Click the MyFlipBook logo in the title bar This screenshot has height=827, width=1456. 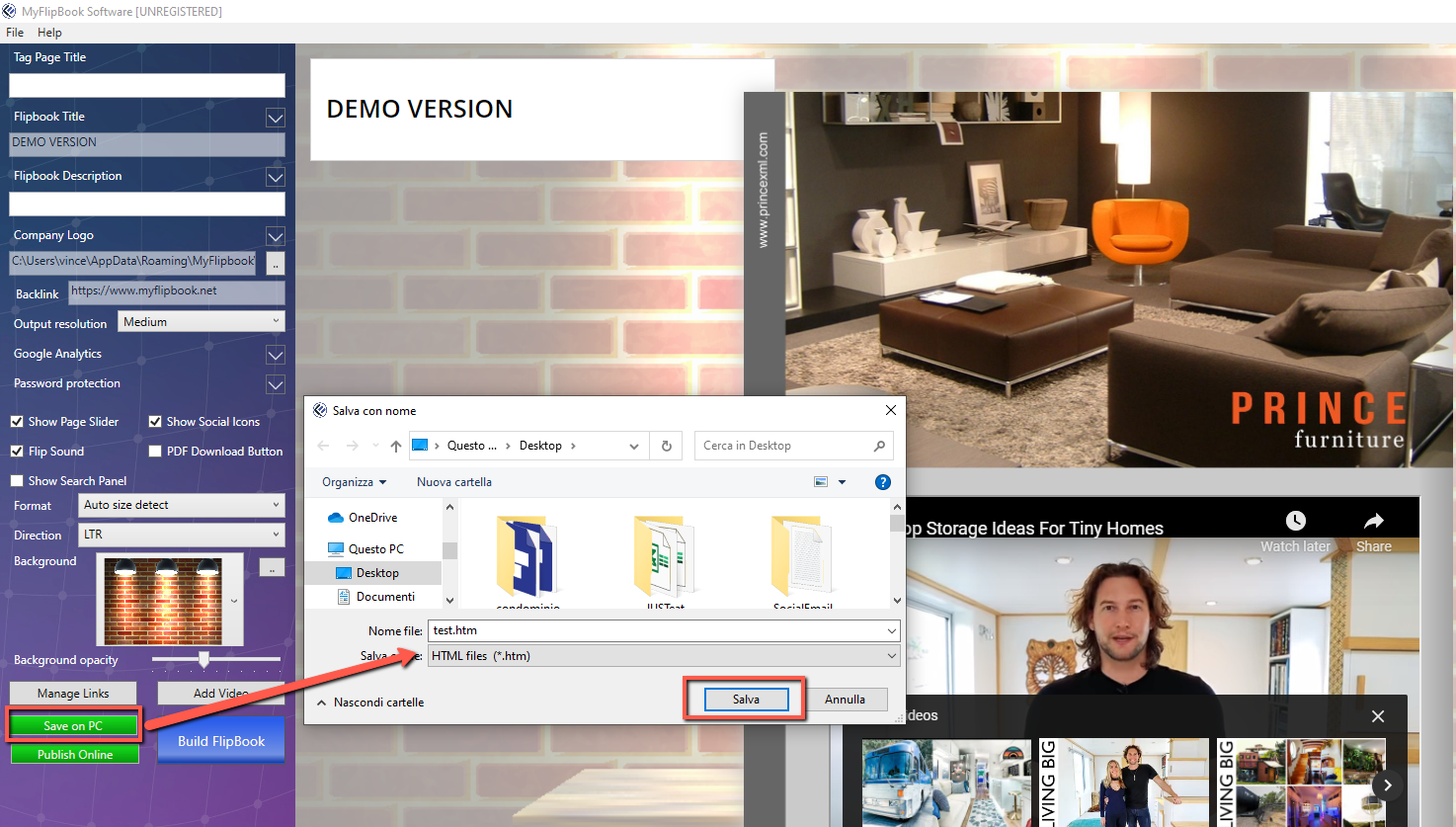click(11, 11)
